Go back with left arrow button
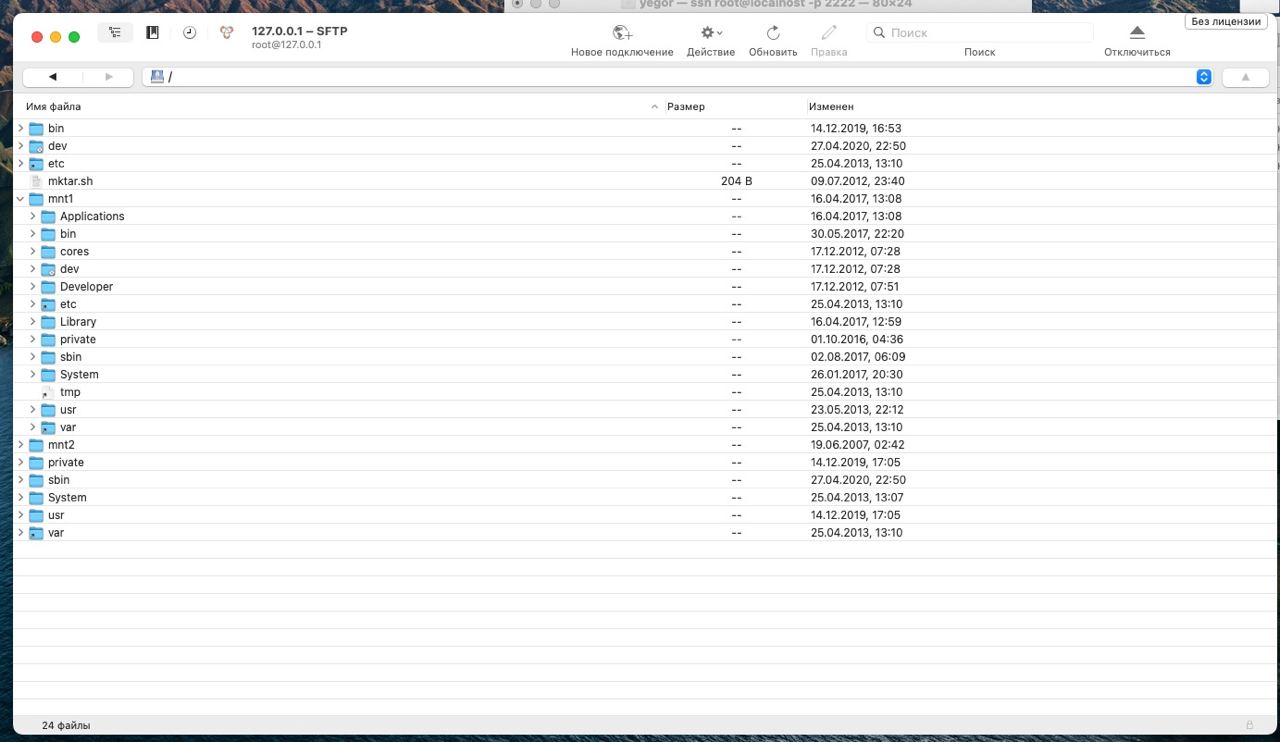The width and height of the screenshot is (1280, 742). click(x=52, y=77)
